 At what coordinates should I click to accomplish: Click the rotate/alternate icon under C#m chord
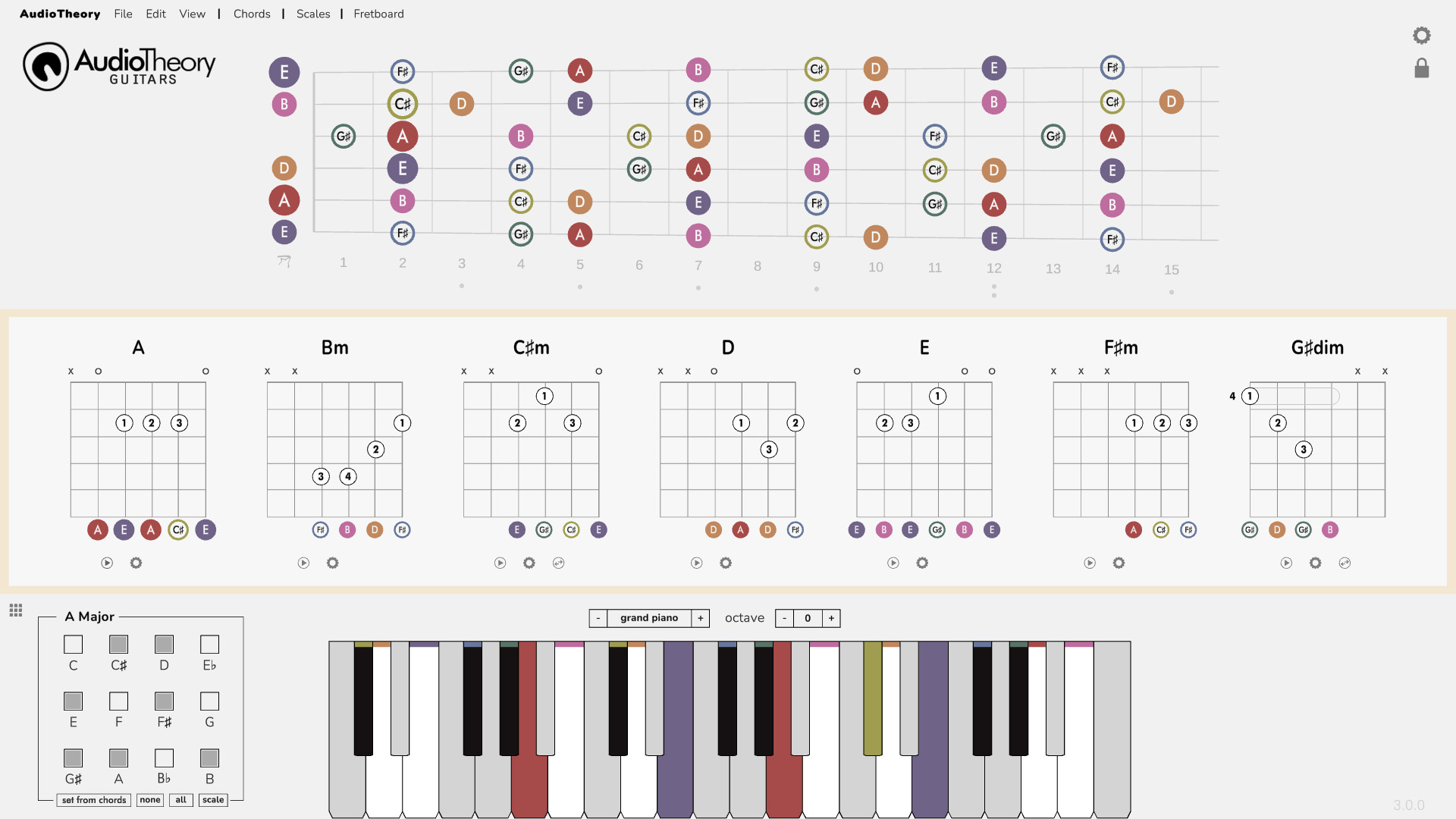[x=558, y=562]
